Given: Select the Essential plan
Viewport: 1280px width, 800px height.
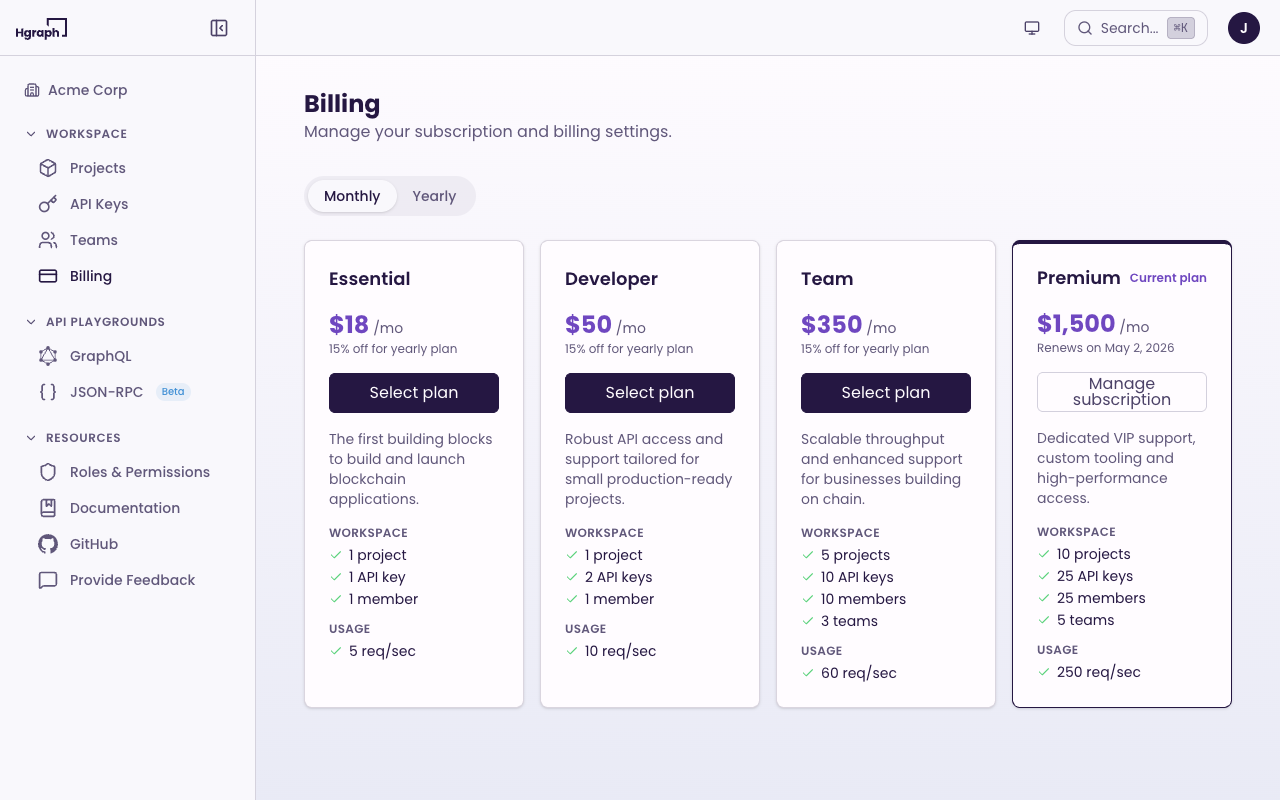Looking at the screenshot, I should point(414,393).
